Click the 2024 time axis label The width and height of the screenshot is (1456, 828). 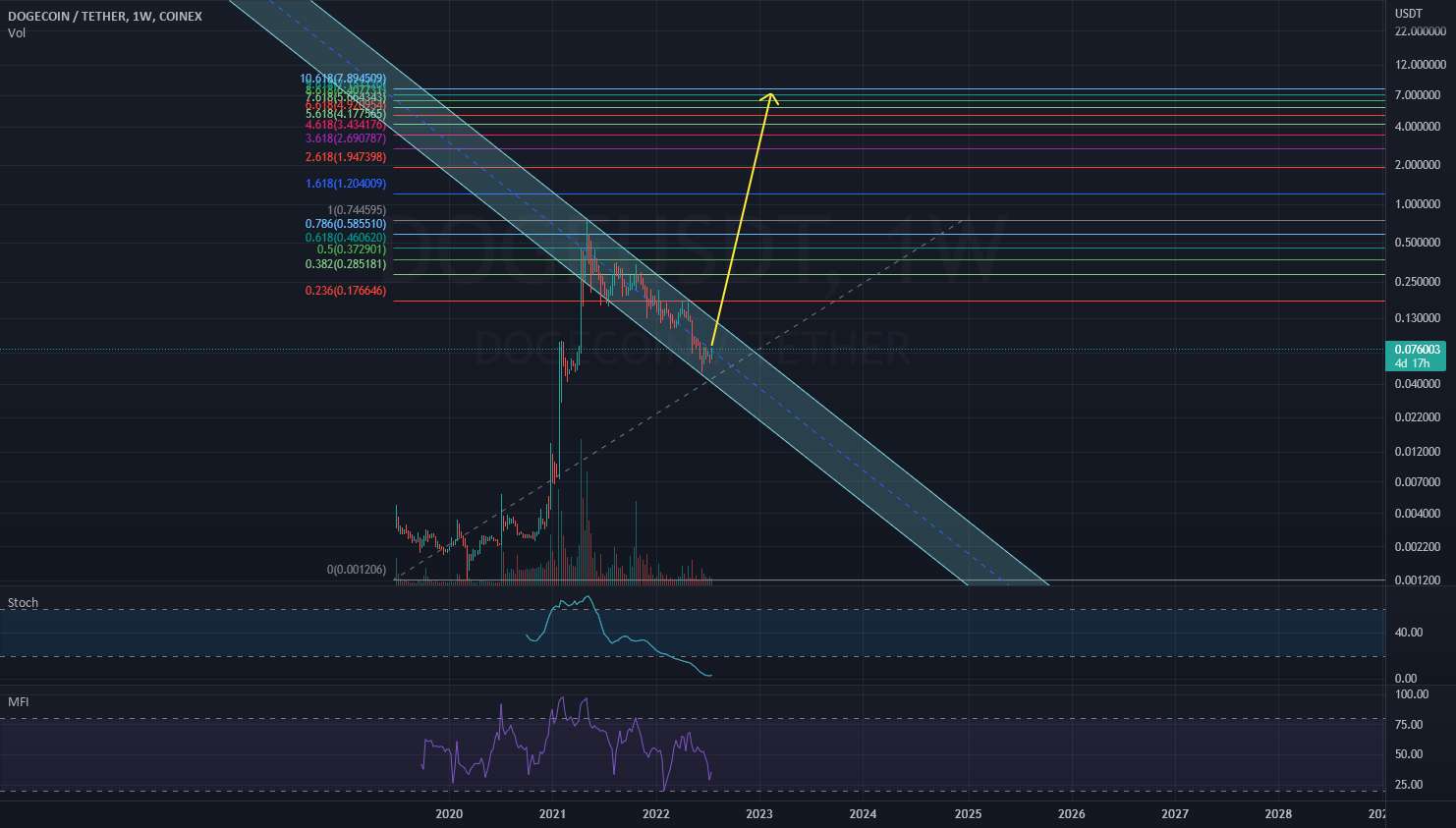click(863, 814)
